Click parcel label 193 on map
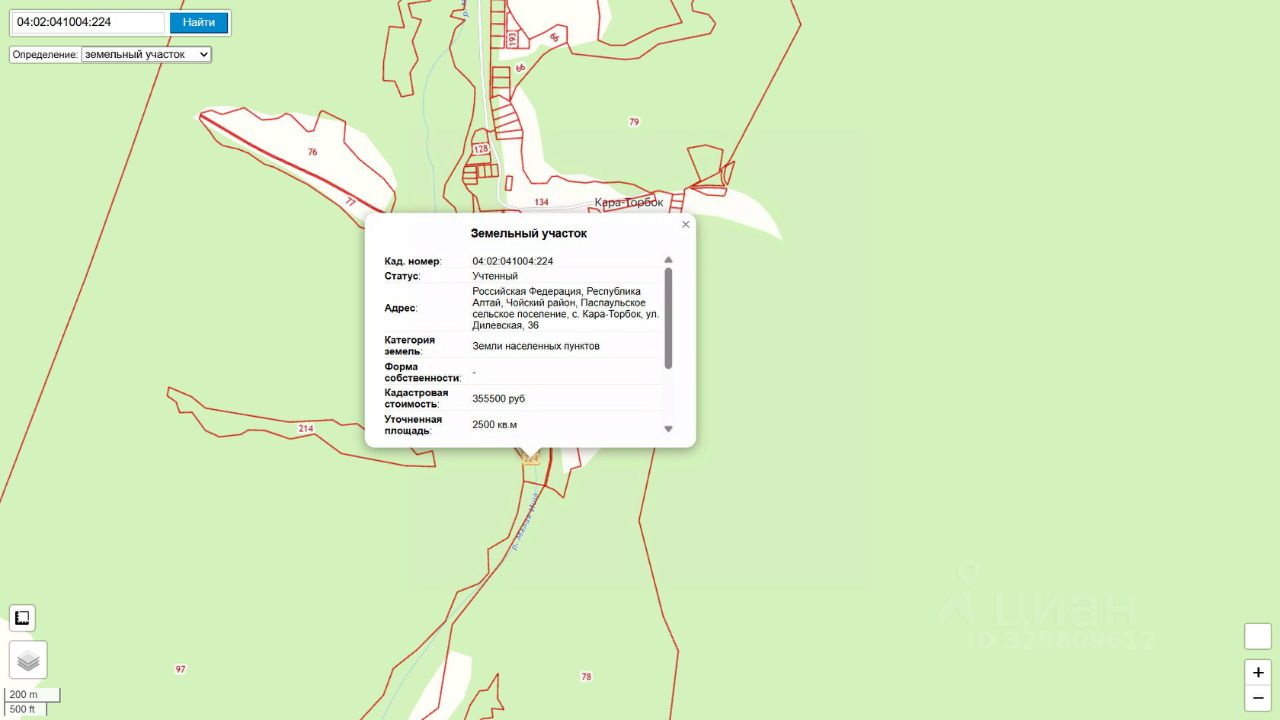The image size is (1280, 720). (512, 39)
